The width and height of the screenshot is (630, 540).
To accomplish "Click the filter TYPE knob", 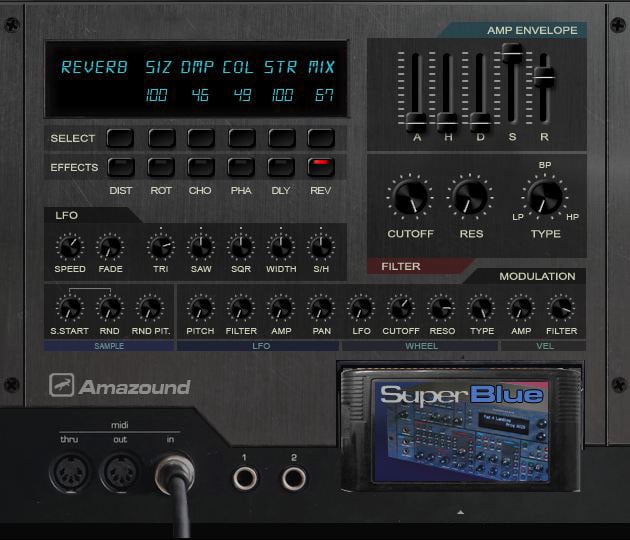I will pyautogui.click(x=545, y=197).
